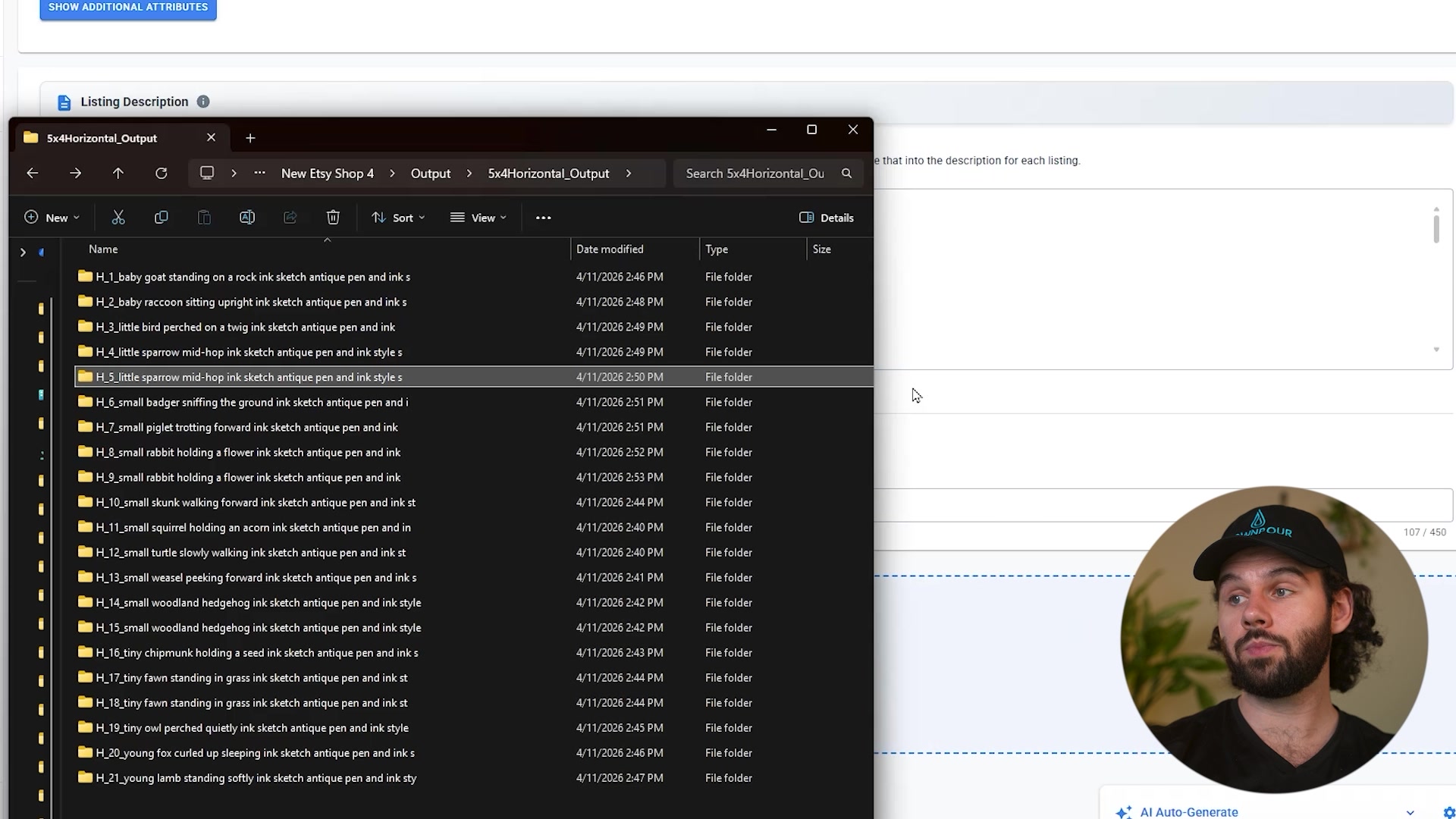Click the Output breadcrumb
The image size is (1456, 819).
pos(431,174)
